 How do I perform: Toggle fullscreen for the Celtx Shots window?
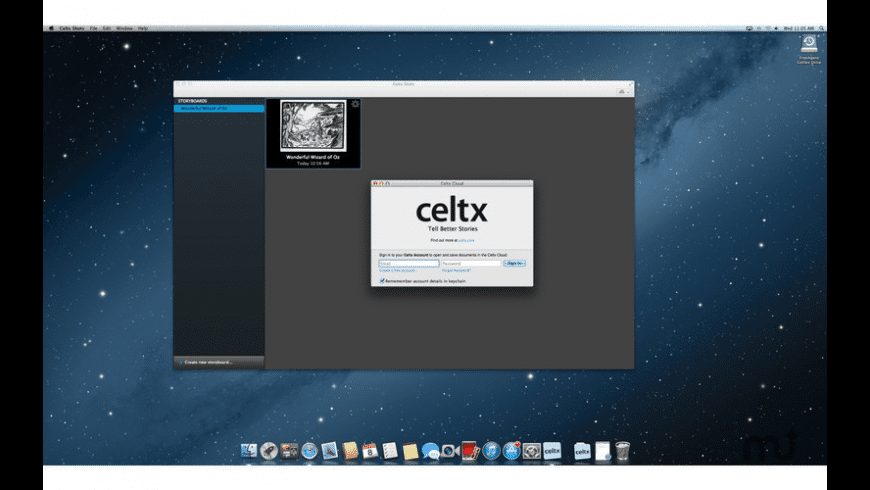630,84
